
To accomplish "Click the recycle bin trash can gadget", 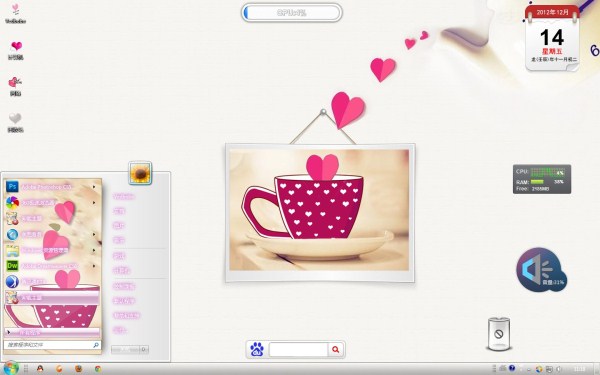I will 499,334.
